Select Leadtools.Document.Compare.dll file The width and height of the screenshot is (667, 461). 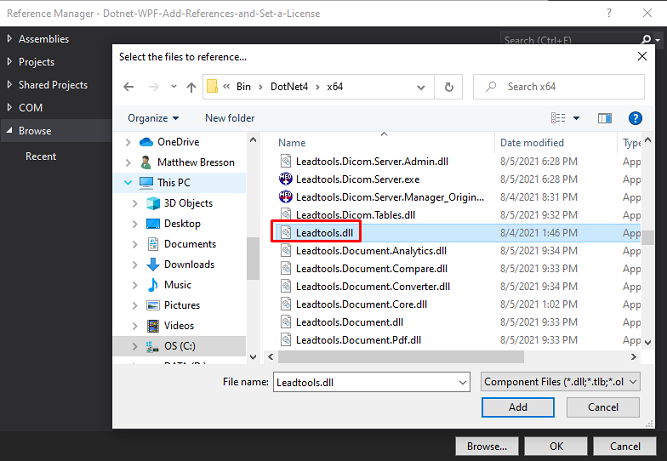coord(372,269)
